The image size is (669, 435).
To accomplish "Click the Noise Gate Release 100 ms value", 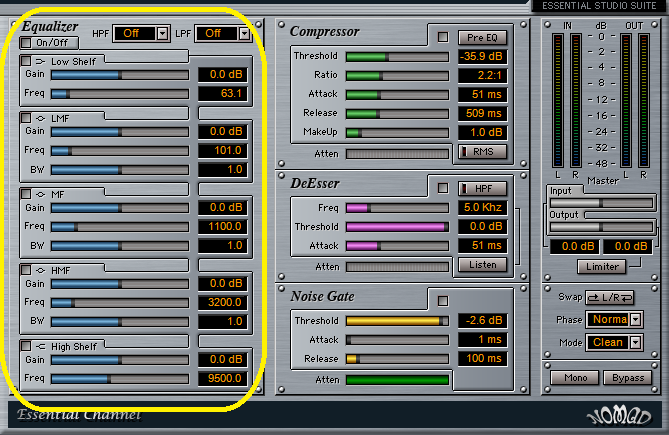I will tap(483, 358).
